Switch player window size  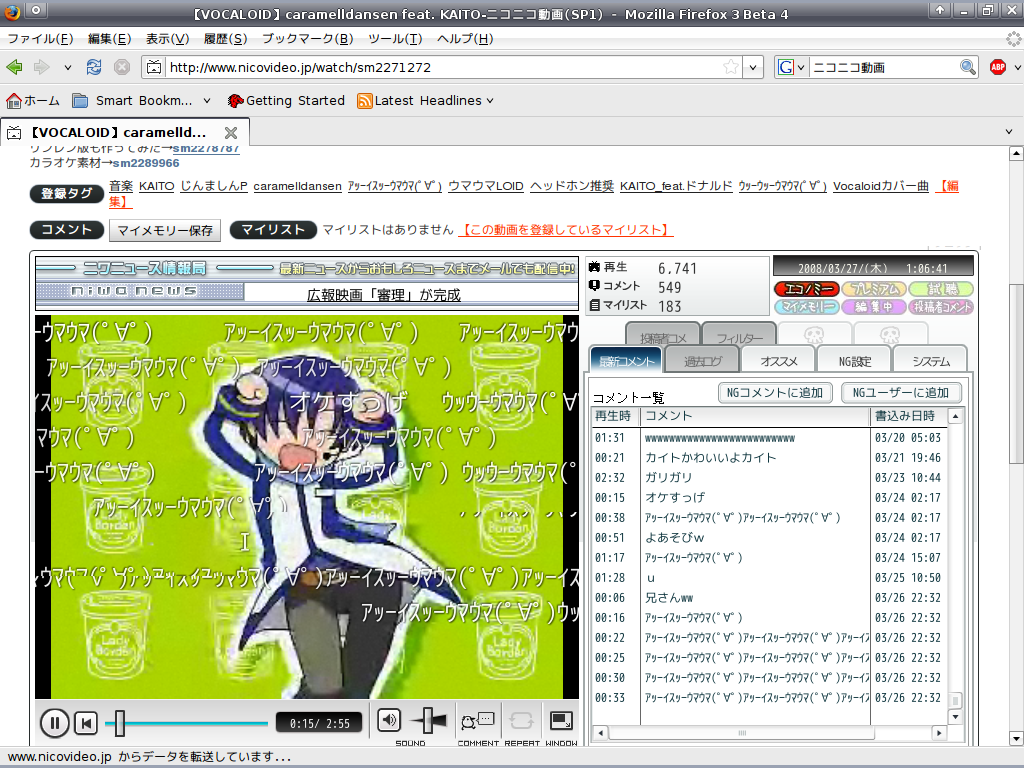(x=561, y=721)
